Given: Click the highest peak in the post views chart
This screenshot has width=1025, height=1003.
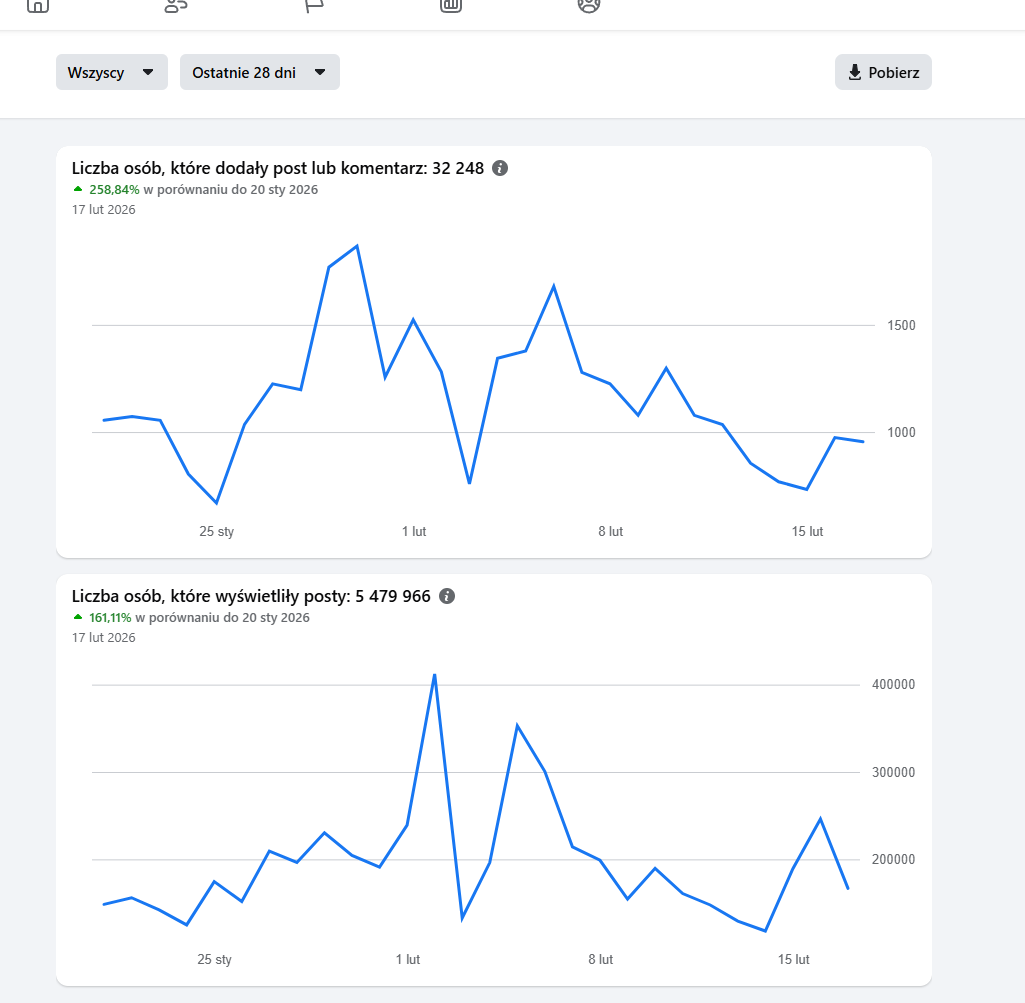Looking at the screenshot, I should (434, 675).
